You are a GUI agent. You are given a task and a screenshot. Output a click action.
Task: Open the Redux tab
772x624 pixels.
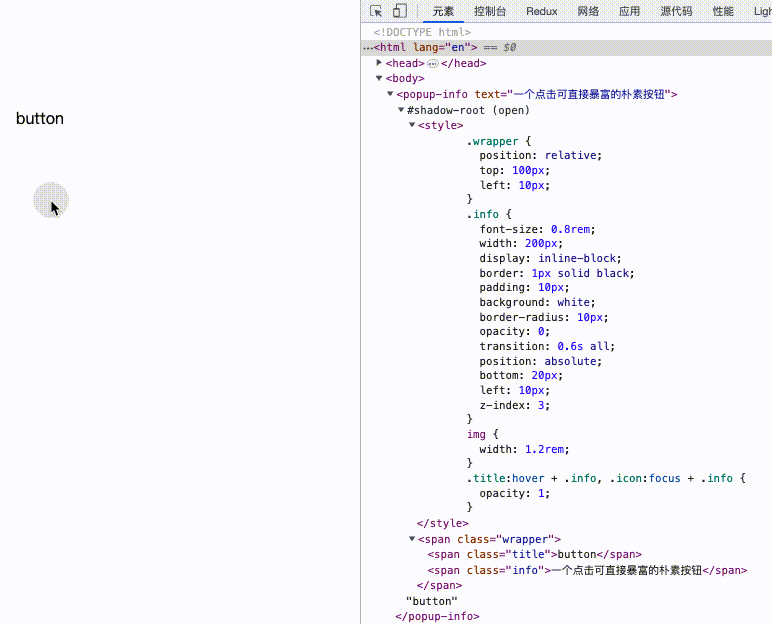pos(542,11)
